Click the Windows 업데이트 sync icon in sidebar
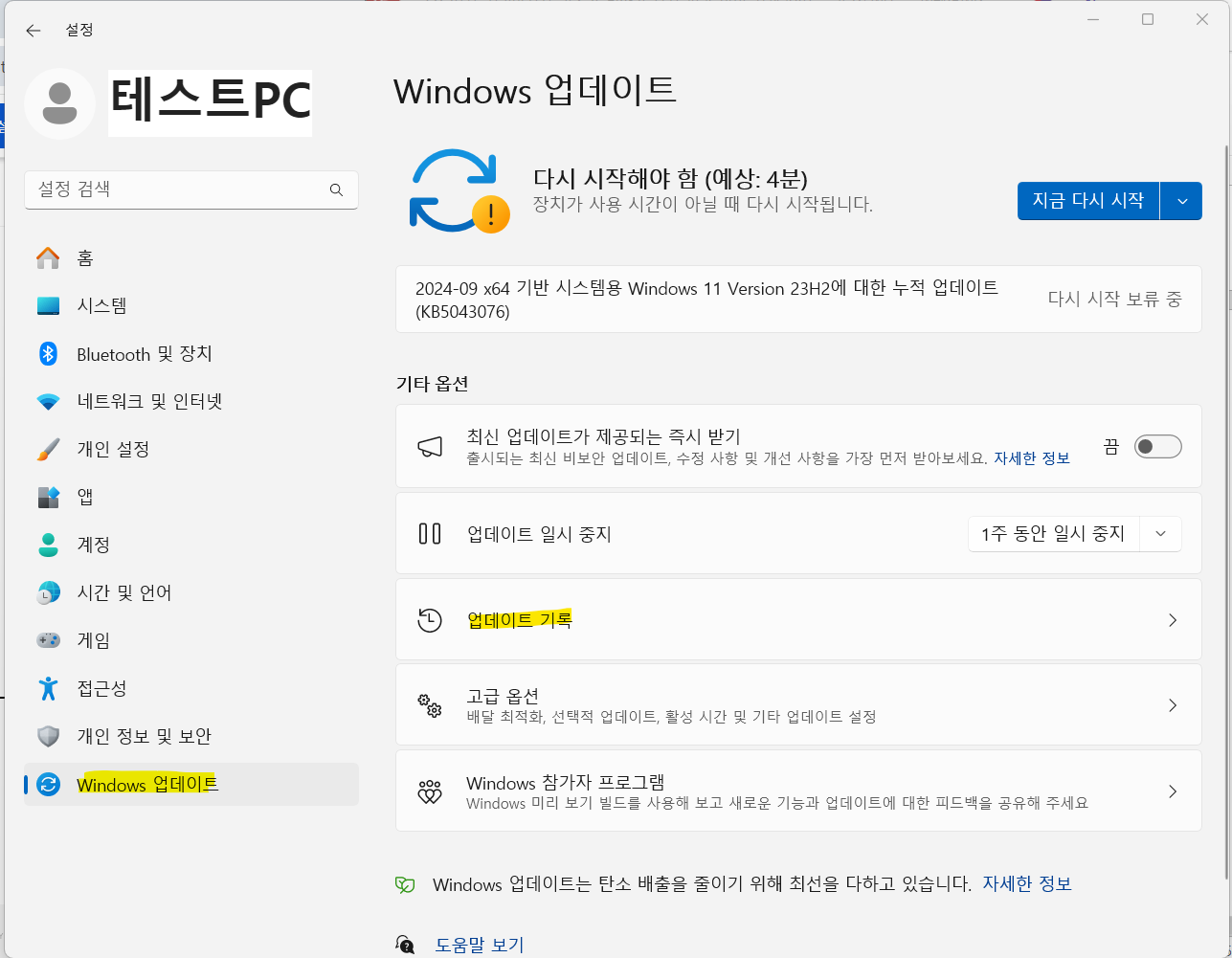Viewport: 1232px width, 958px height. (x=48, y=785)
